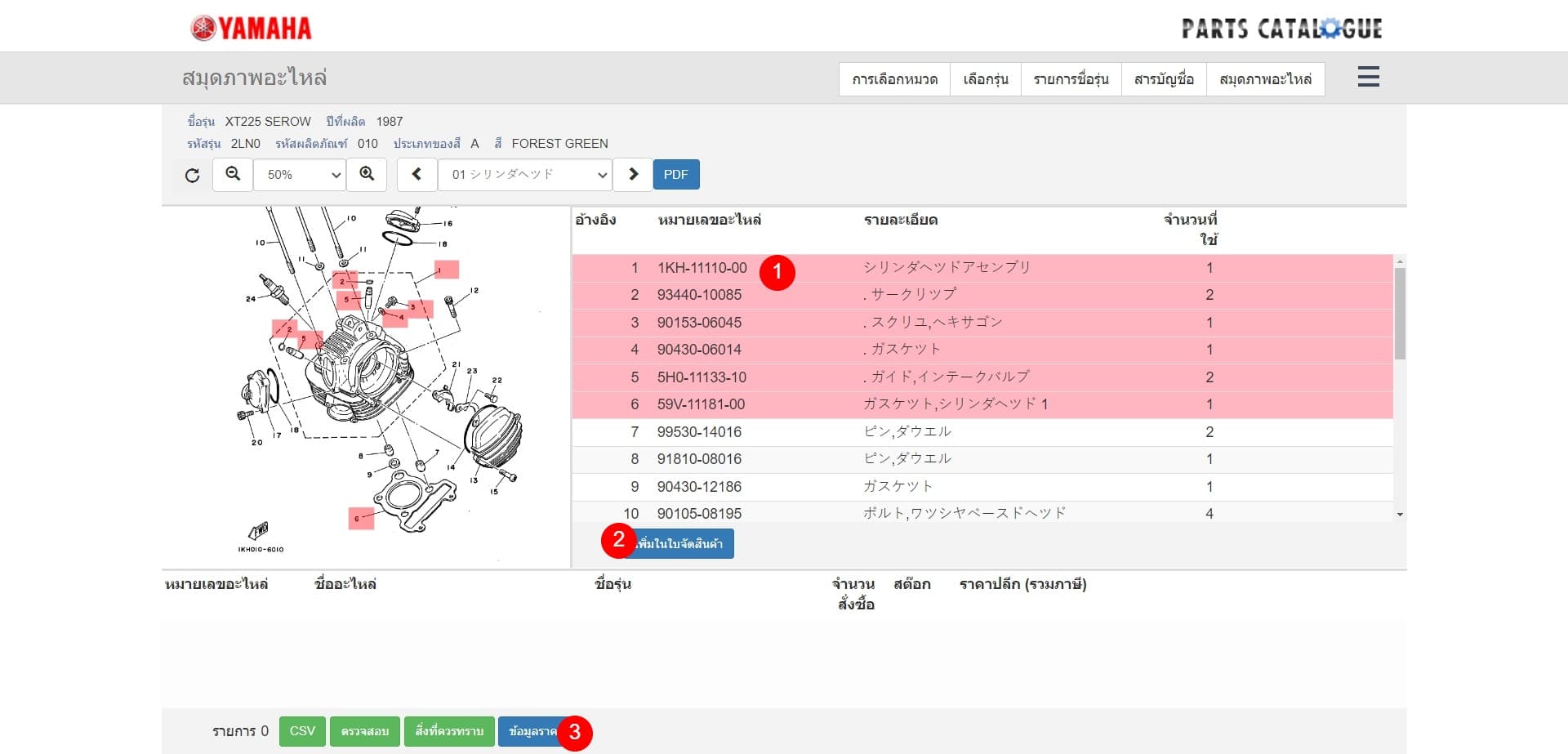Open the การเลือกหมวด tab

tap(894, 79)
